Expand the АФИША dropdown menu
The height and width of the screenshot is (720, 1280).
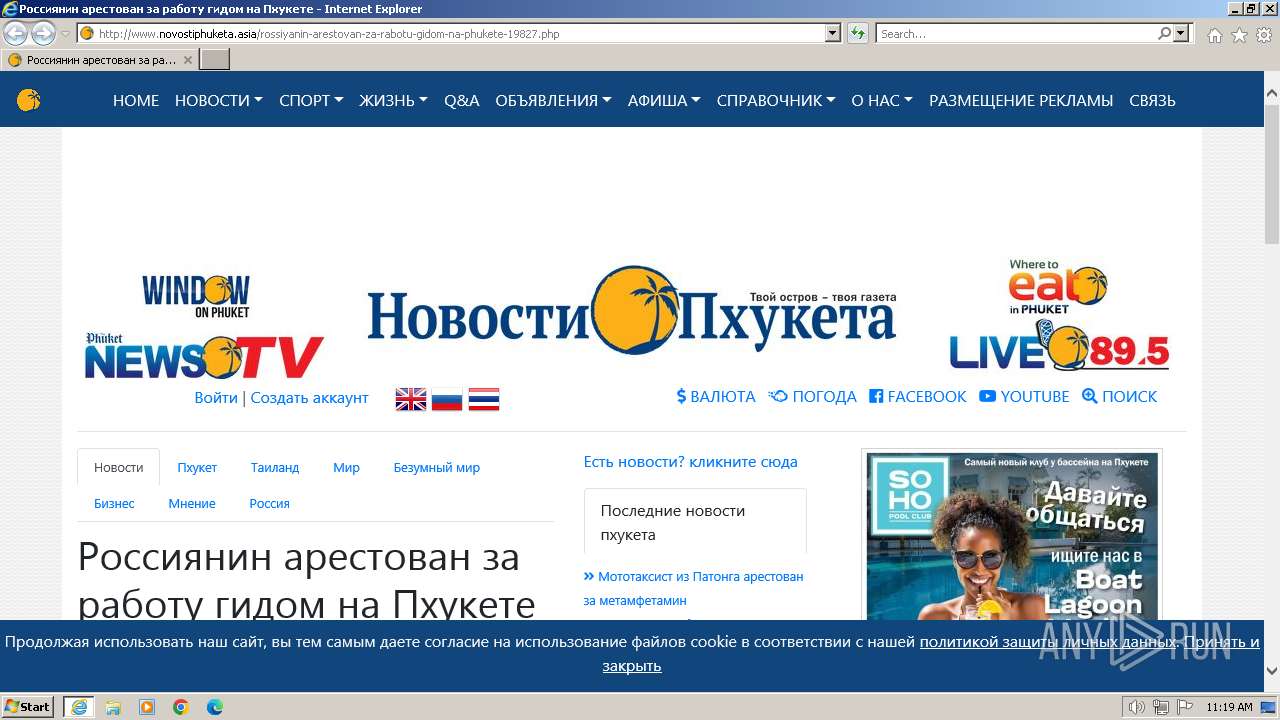(664, 100)
